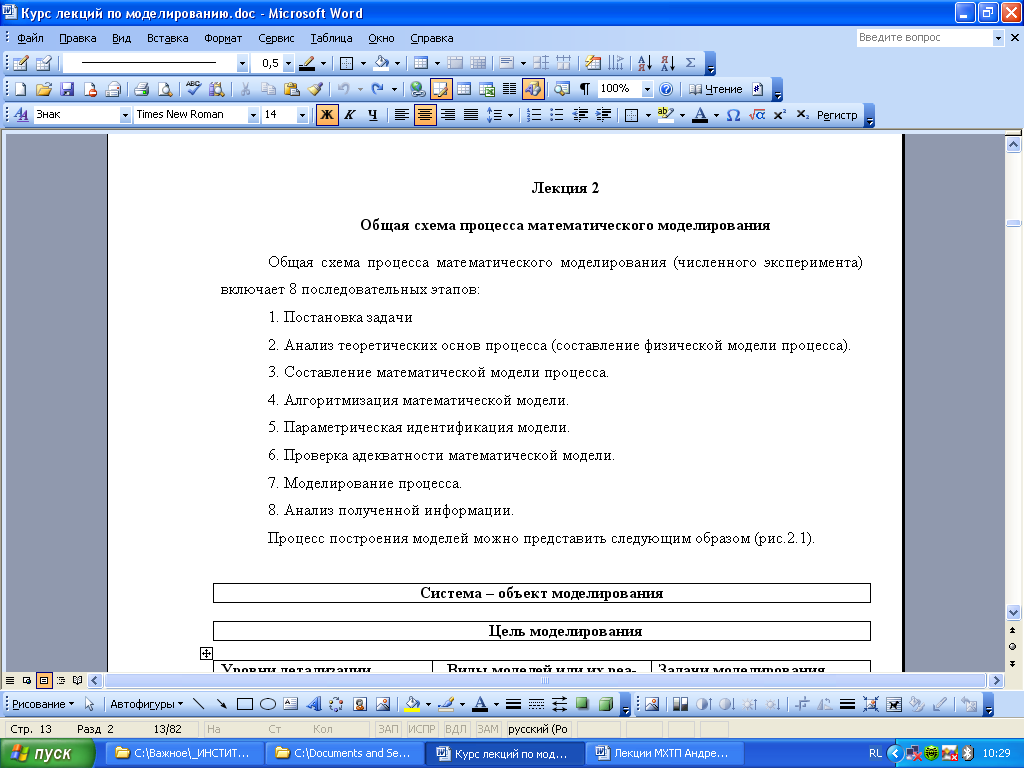Open C:\Важное\_ИНСТИТ taskbar folder

[x=185, y=753]
